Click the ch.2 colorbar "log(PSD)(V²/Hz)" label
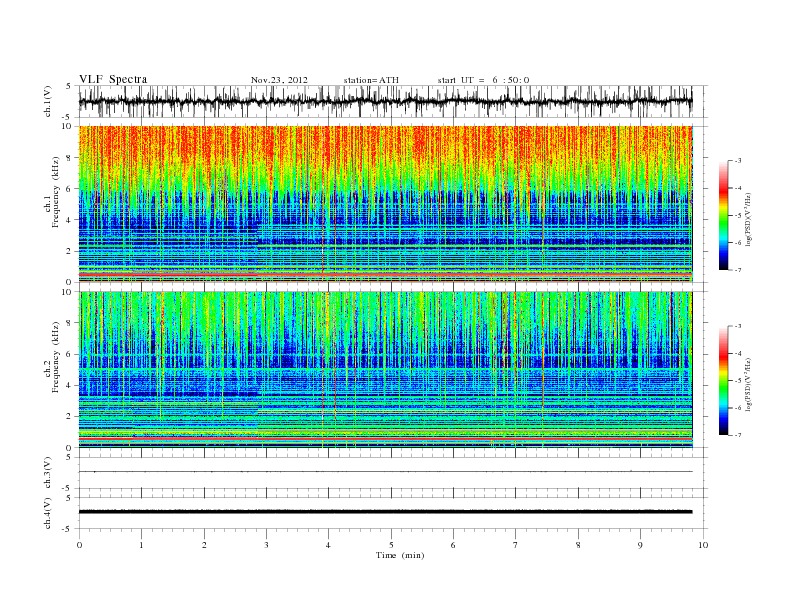 coord(748,384)
